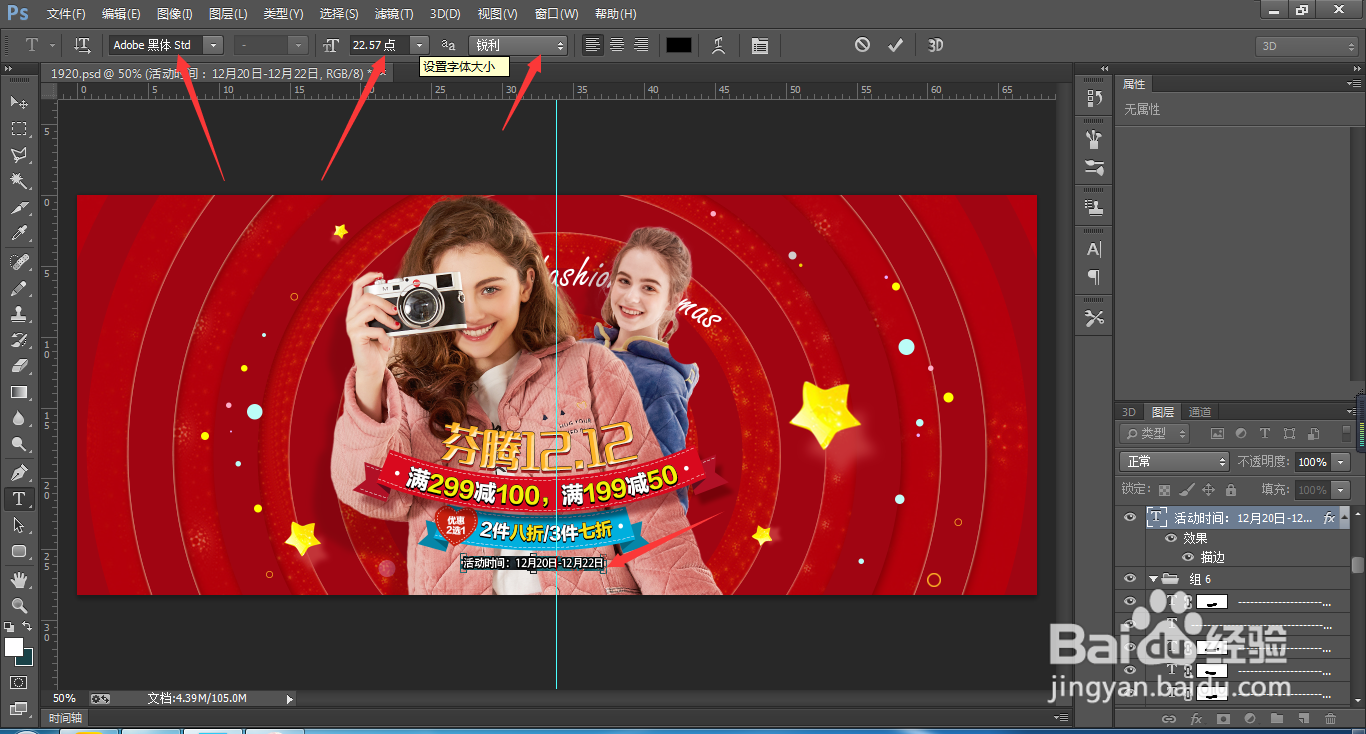1366x734 pixels.
Task: Commit current text edits
Action: [x=895, y=45]
